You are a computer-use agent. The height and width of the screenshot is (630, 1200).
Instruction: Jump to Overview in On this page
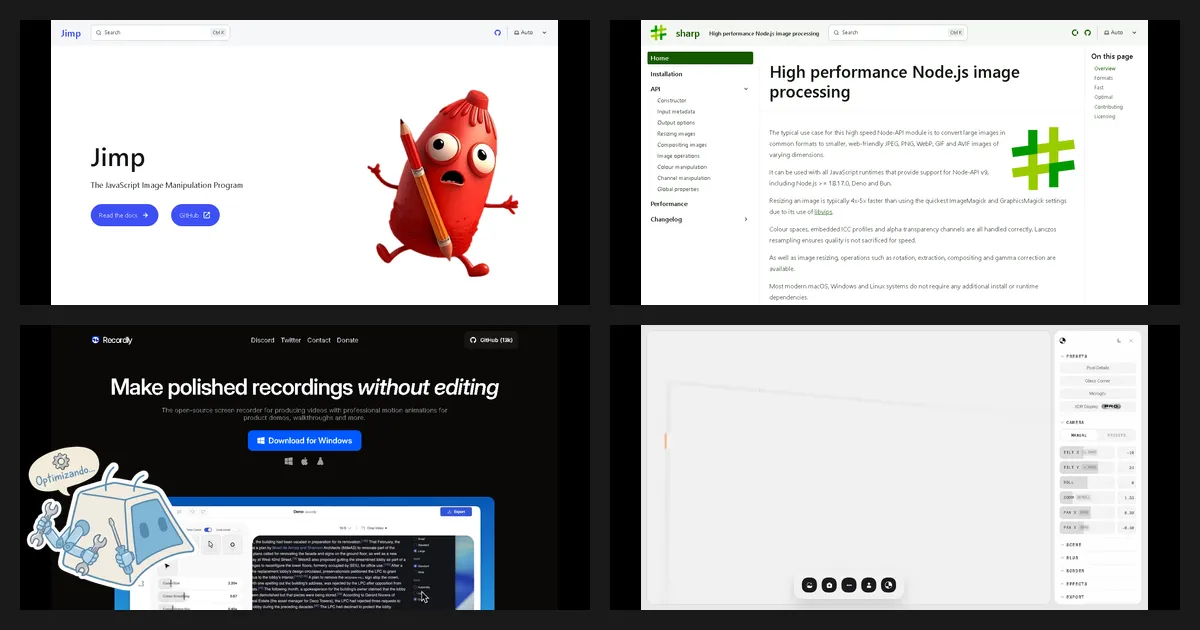pos(1105,68)
